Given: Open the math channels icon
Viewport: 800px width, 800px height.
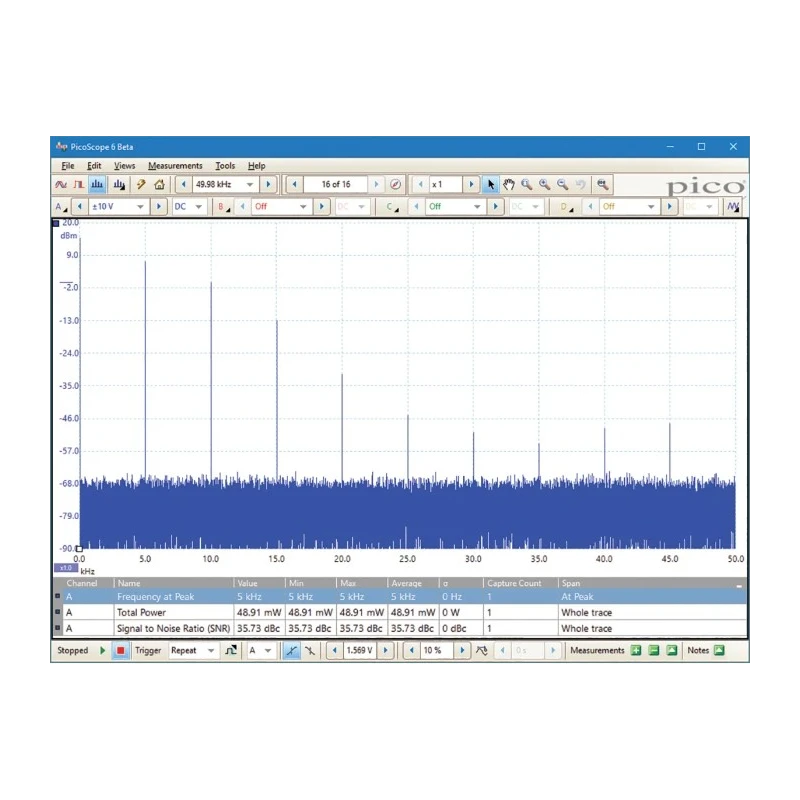Looking at the screenshot, I should coord(733,207).
